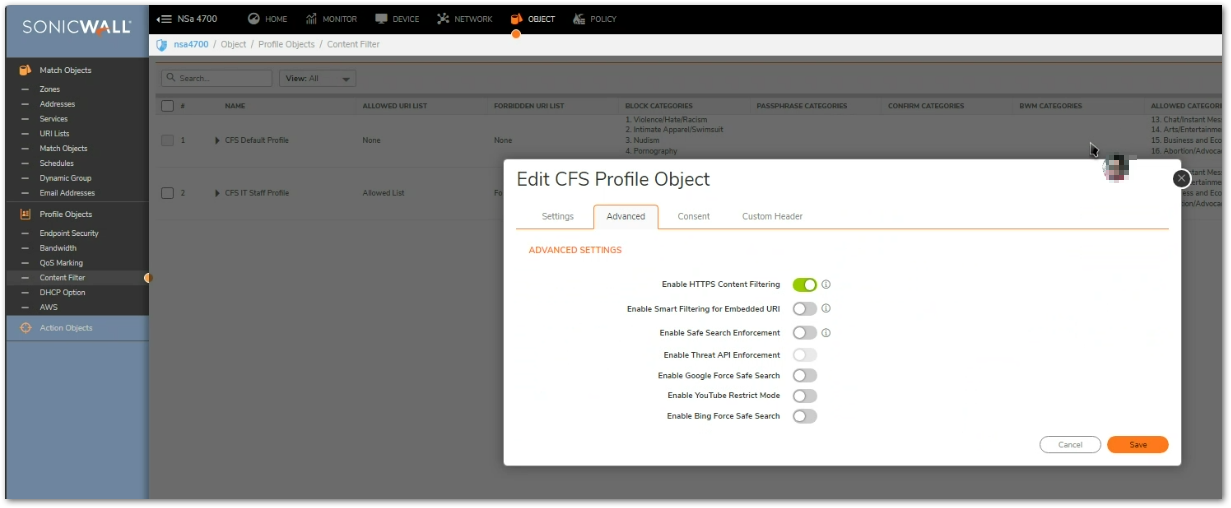The height and width of the screenshot is (508, 1231).
Task: Close the Edit CFS Profile Object dialog
Action: [1181, 178]
